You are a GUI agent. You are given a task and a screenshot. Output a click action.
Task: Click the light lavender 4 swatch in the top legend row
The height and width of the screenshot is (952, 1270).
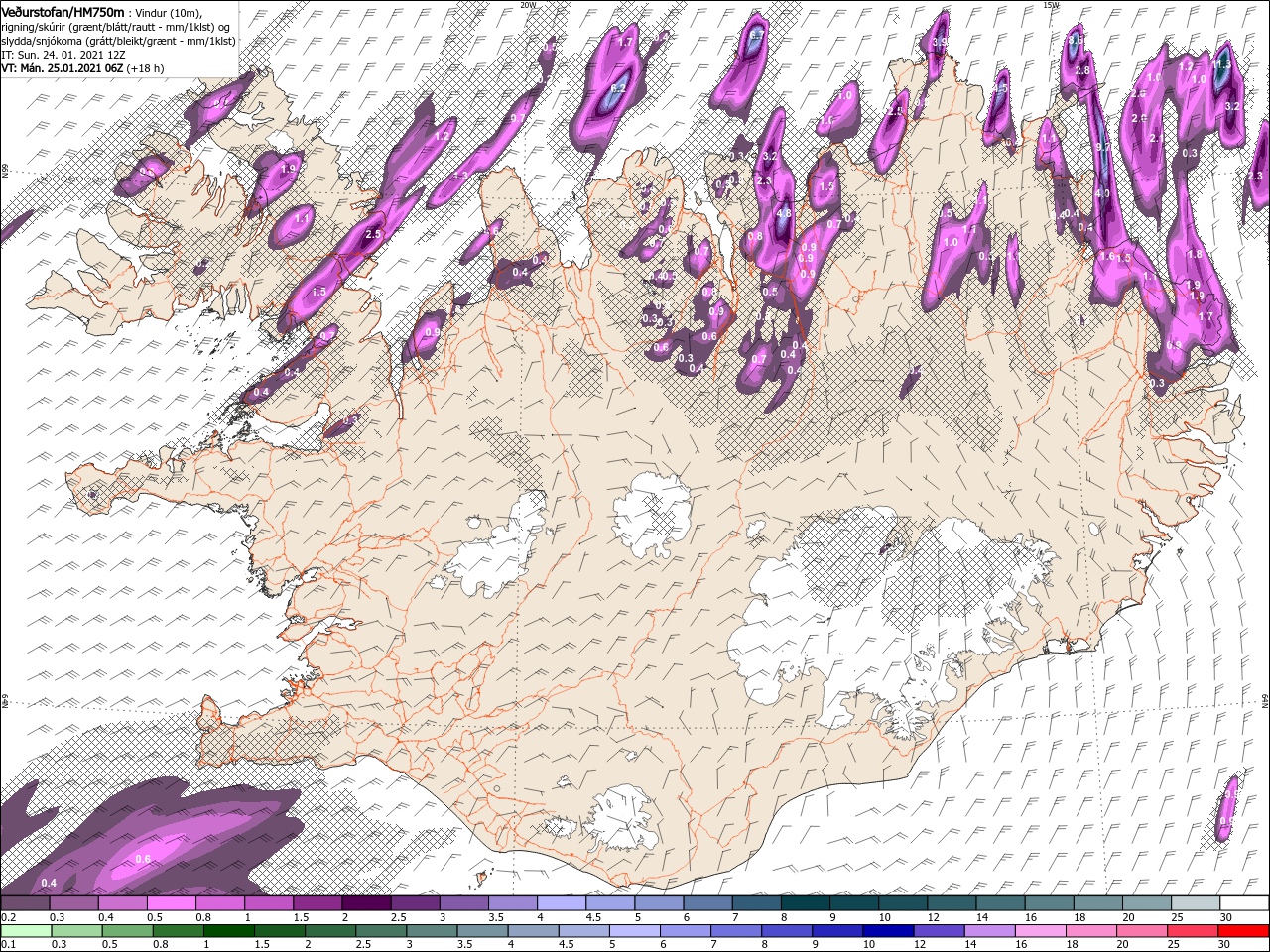(562, 902)
